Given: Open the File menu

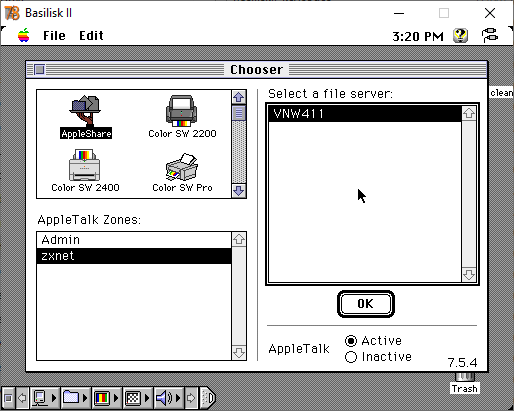Looking at the screenshot, I should click(54, 36).
